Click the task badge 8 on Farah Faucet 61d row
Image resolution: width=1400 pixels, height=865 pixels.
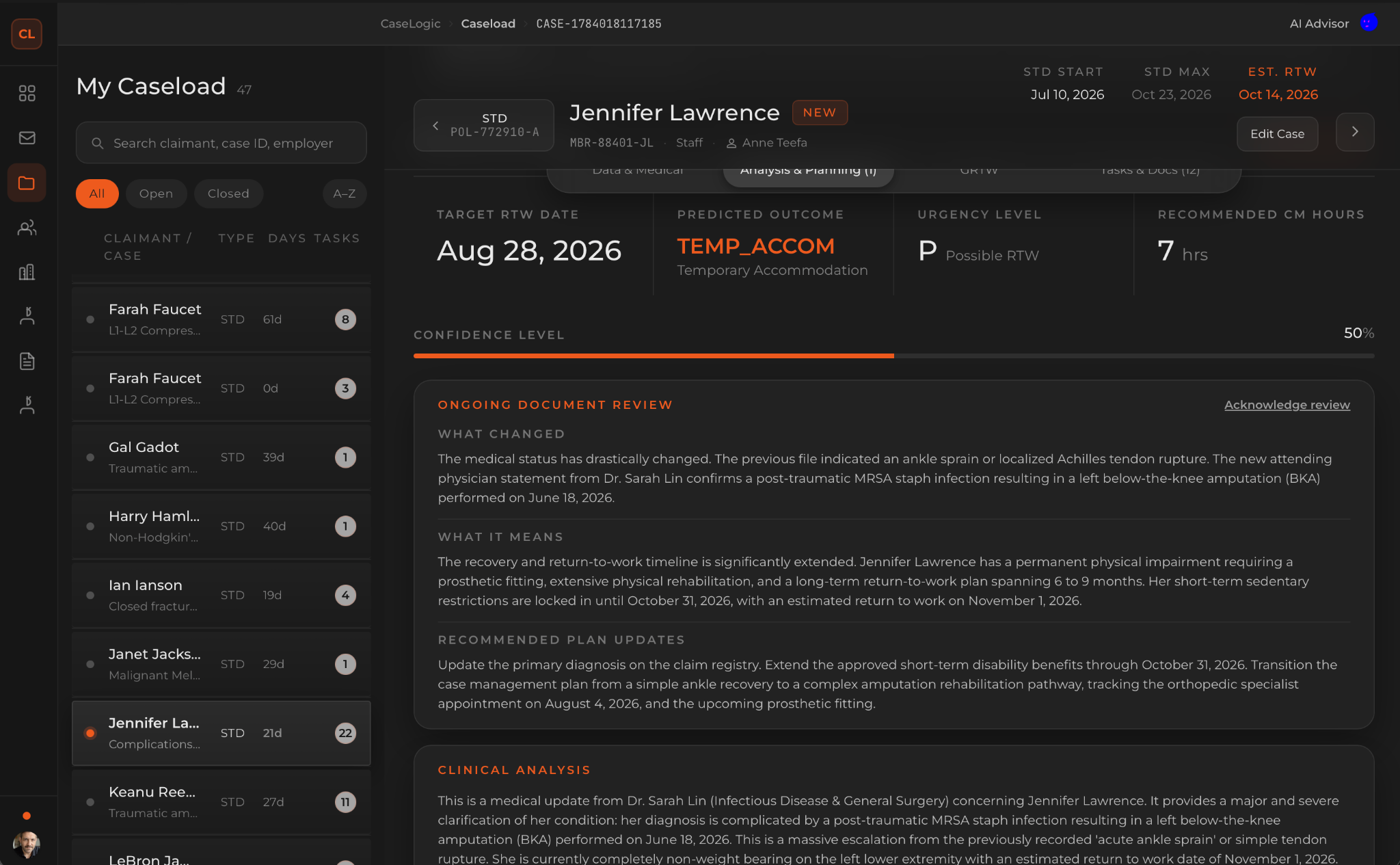345,319
